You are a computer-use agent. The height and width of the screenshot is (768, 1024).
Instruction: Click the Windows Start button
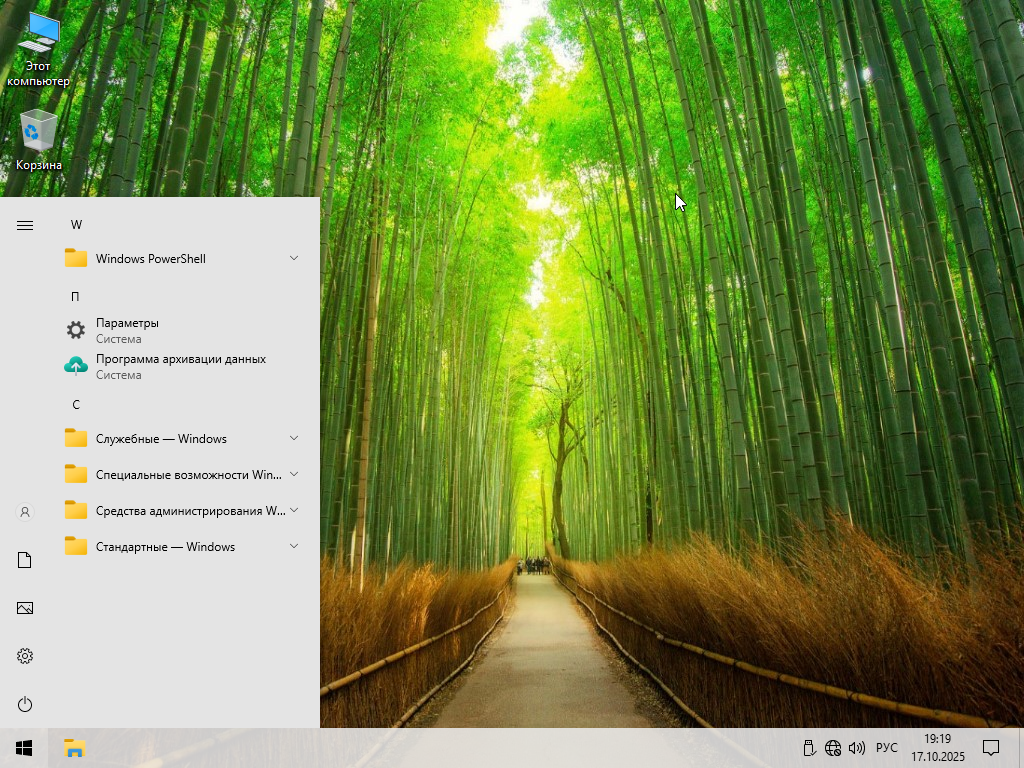24,748
